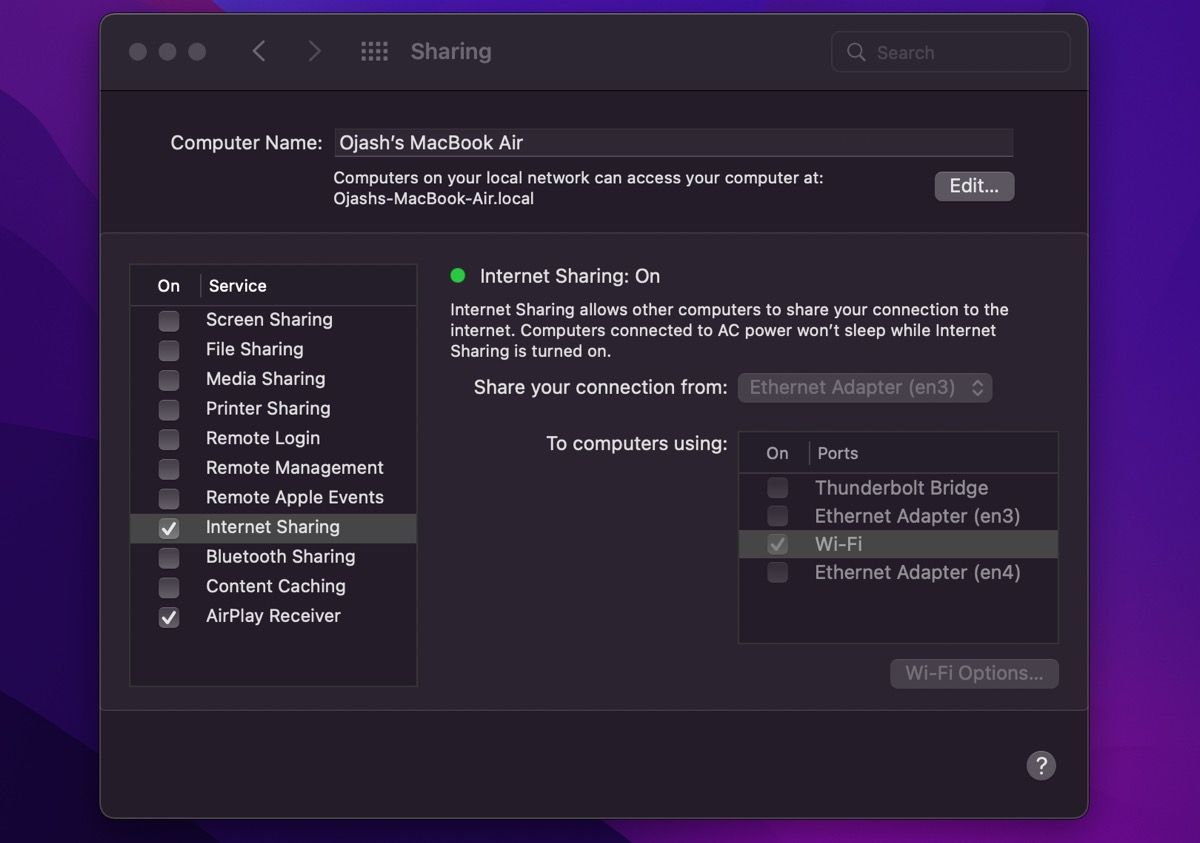The height and width of the screenshot is (843, 1200).
Task: Click the Internet Sharing: On status text
Action: click(x=570, y=276)
